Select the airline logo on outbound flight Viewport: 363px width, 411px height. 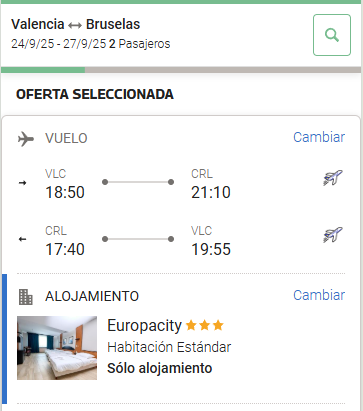click(x=333, y=178)
